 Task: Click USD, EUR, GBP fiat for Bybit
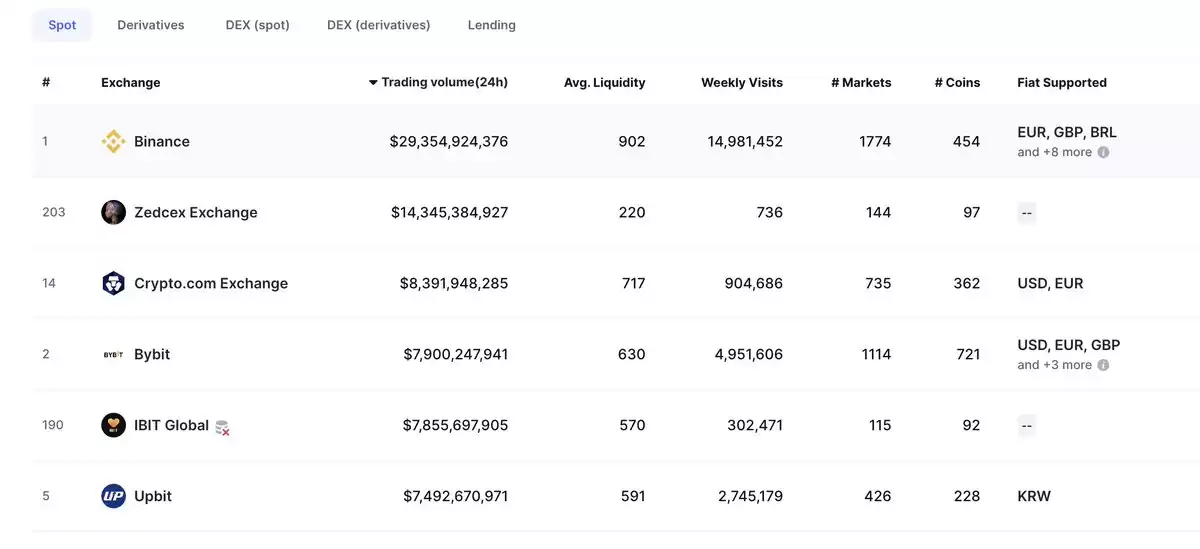point(1069,345)
